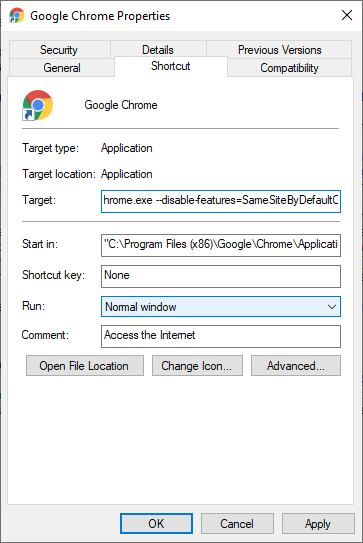Cancel the properties dialog

237,524
